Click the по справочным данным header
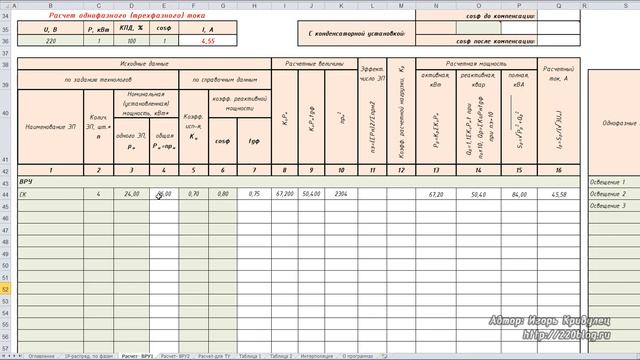The height and width of the screenshot is (360, 640). click(x=225, y=80)
